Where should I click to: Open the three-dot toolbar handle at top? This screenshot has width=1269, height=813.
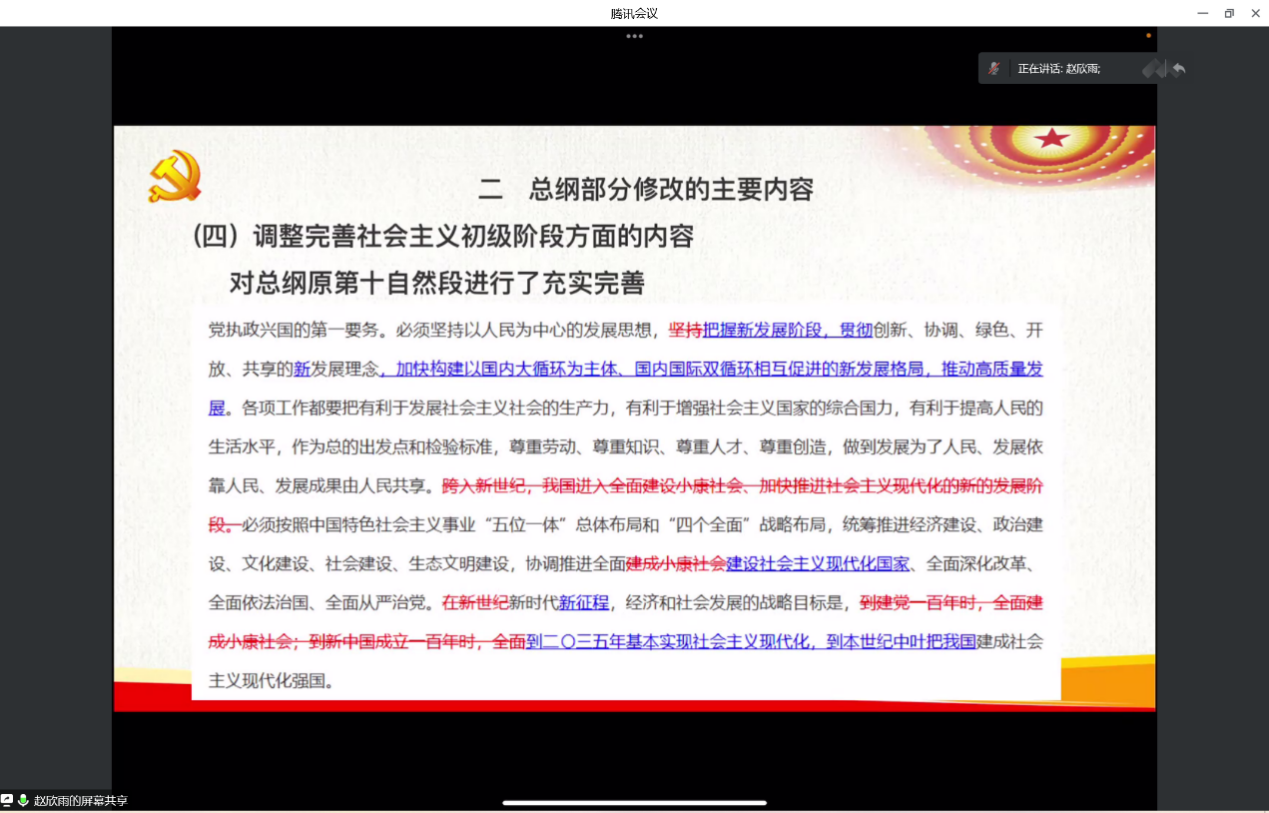pos(634,36)
